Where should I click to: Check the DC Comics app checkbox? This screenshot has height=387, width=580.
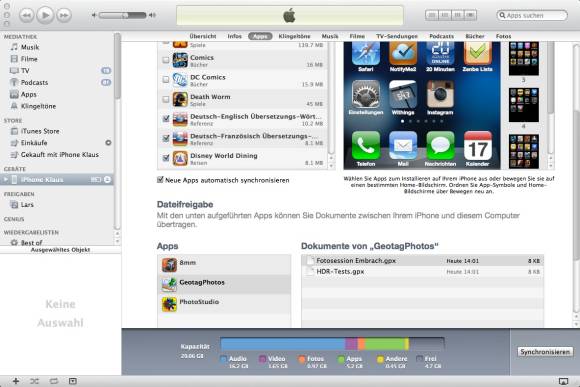166,80
